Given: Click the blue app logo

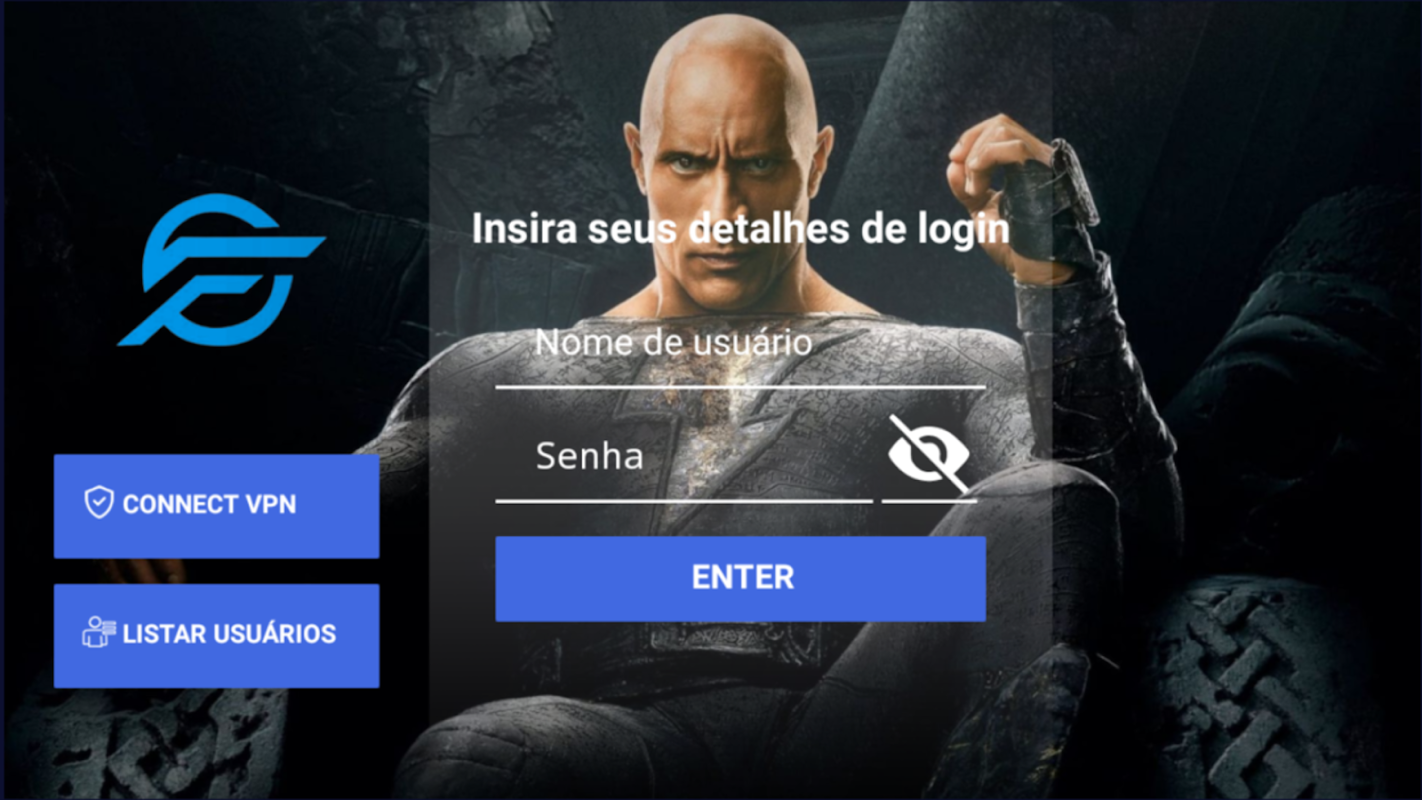Looking at the screenshot, I should point(221,271).
